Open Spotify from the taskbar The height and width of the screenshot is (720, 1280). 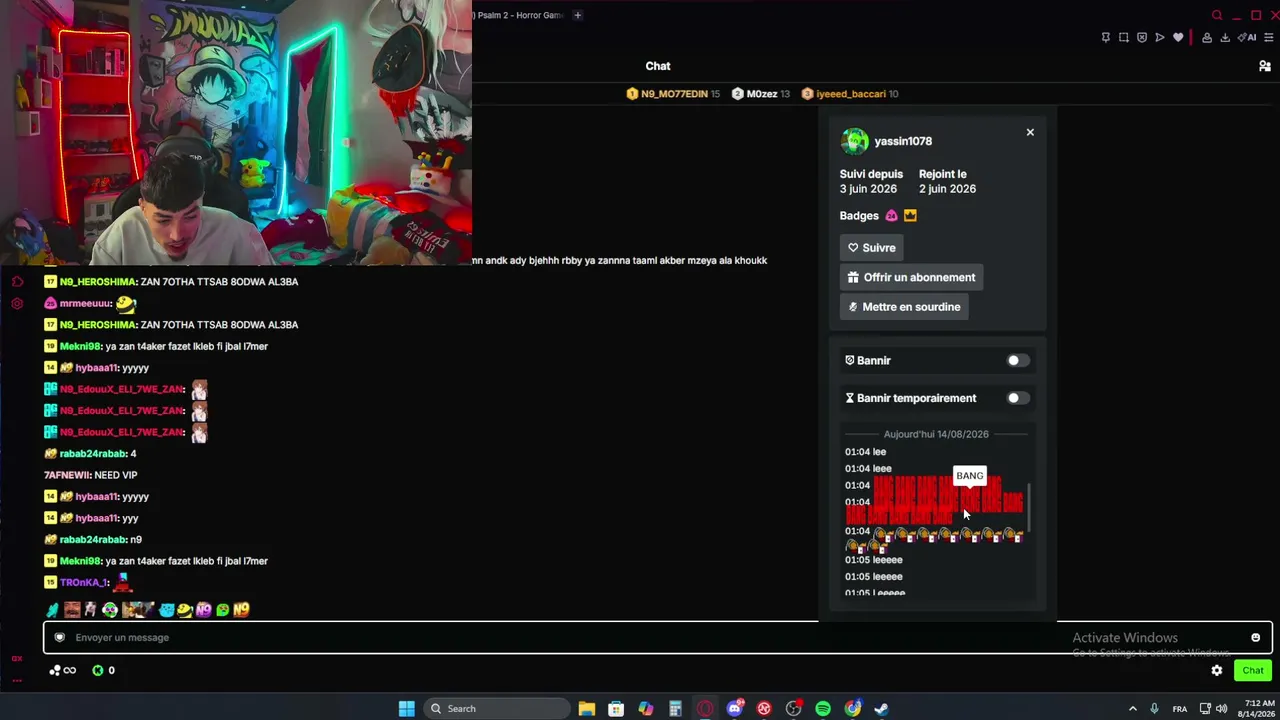(823, 709)
